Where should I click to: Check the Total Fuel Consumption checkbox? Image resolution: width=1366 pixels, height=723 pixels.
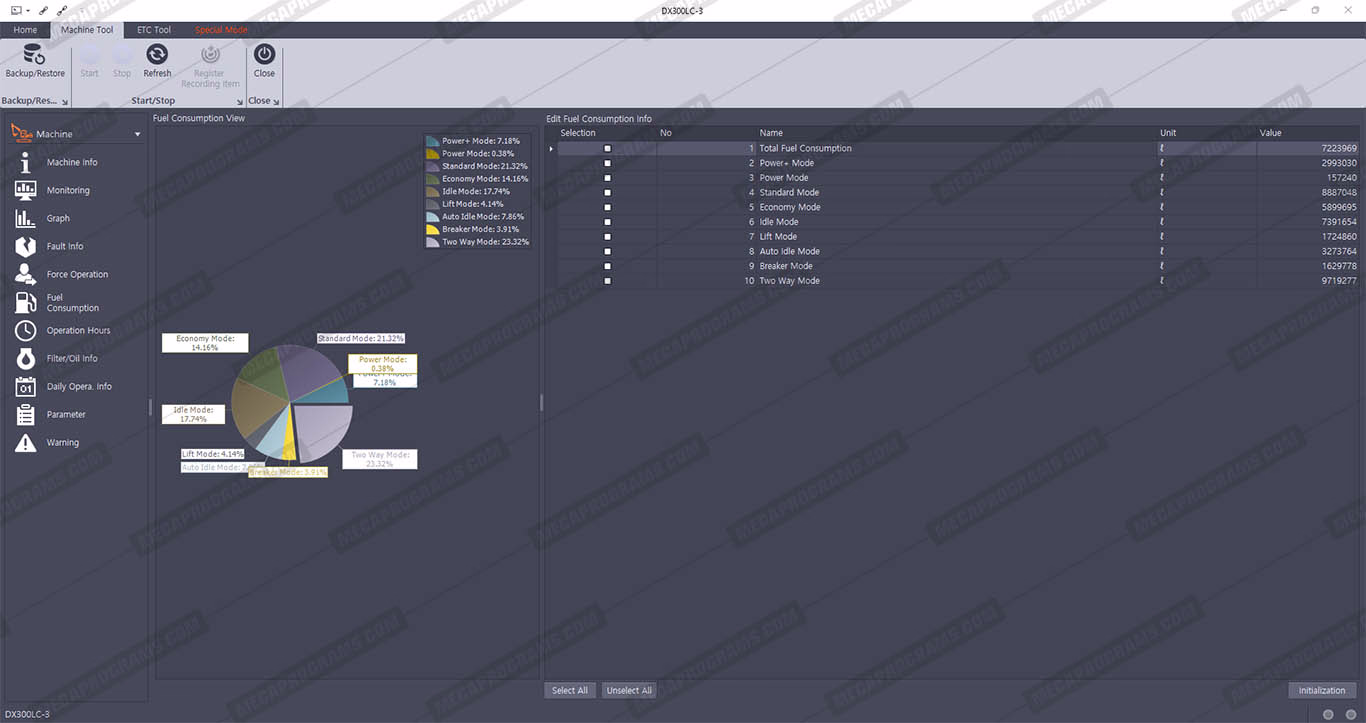(x=607, y=148)
